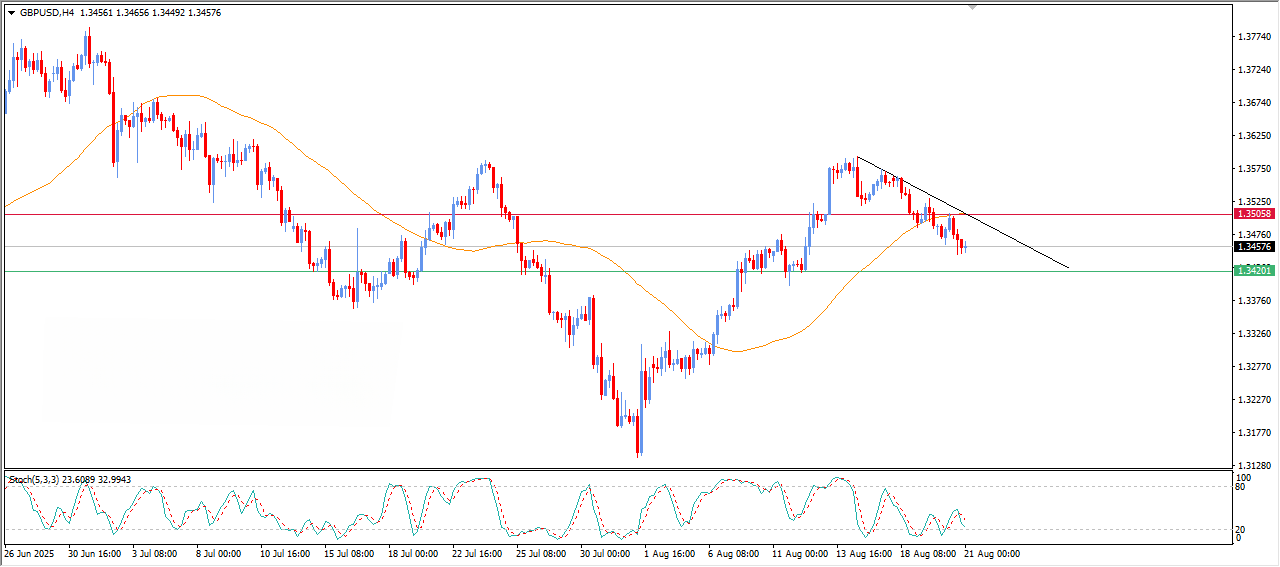The width and height of the screenshot is (1280, 567).
Task: Select the 1.34201 green price label
Action: pyautogui.click(x=1253, y=271)
